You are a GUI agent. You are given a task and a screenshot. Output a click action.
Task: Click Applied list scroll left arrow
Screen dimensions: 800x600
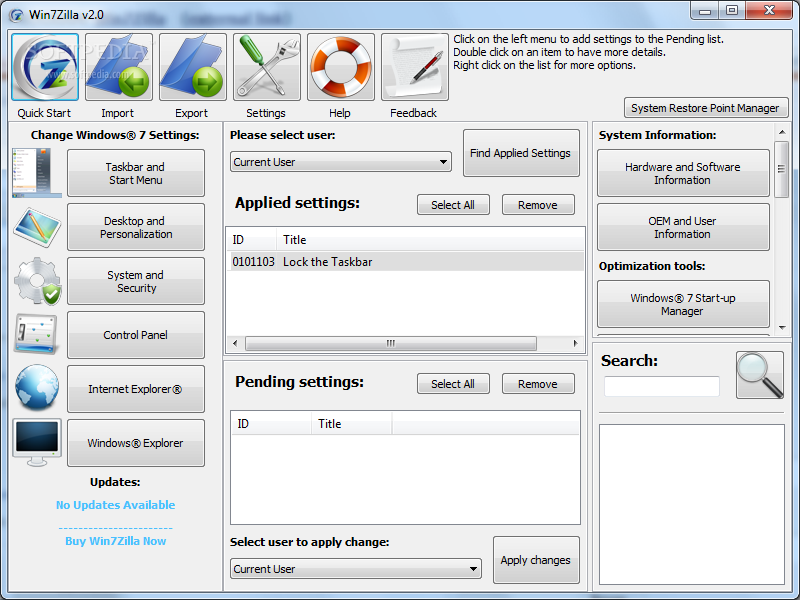tap(235, 343)
